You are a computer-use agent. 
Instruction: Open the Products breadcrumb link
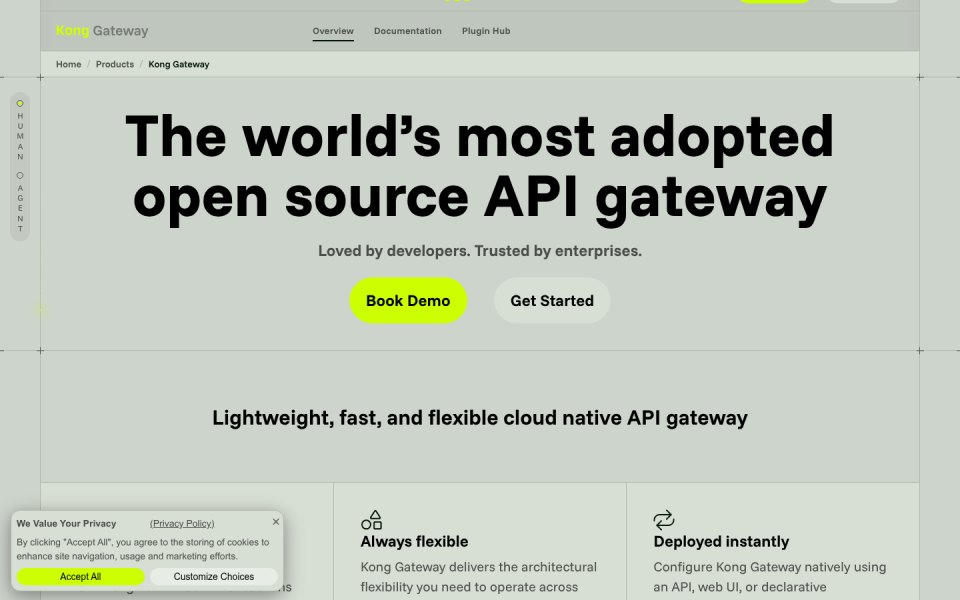[x=114, y=64]
